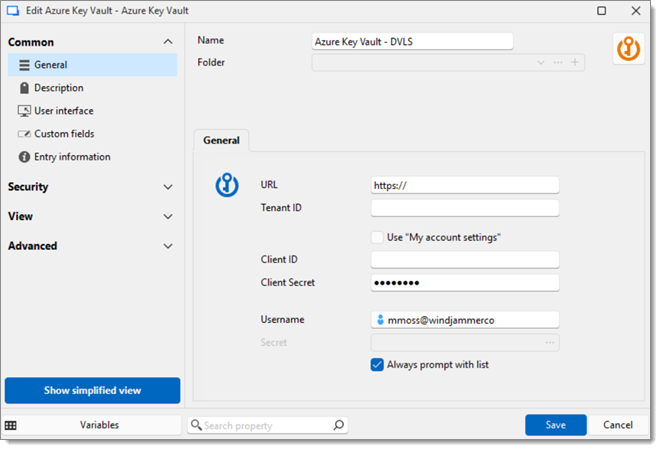Click the Secret field
Viewport: 661px width, 450px height.
click(x=465, y=342)
